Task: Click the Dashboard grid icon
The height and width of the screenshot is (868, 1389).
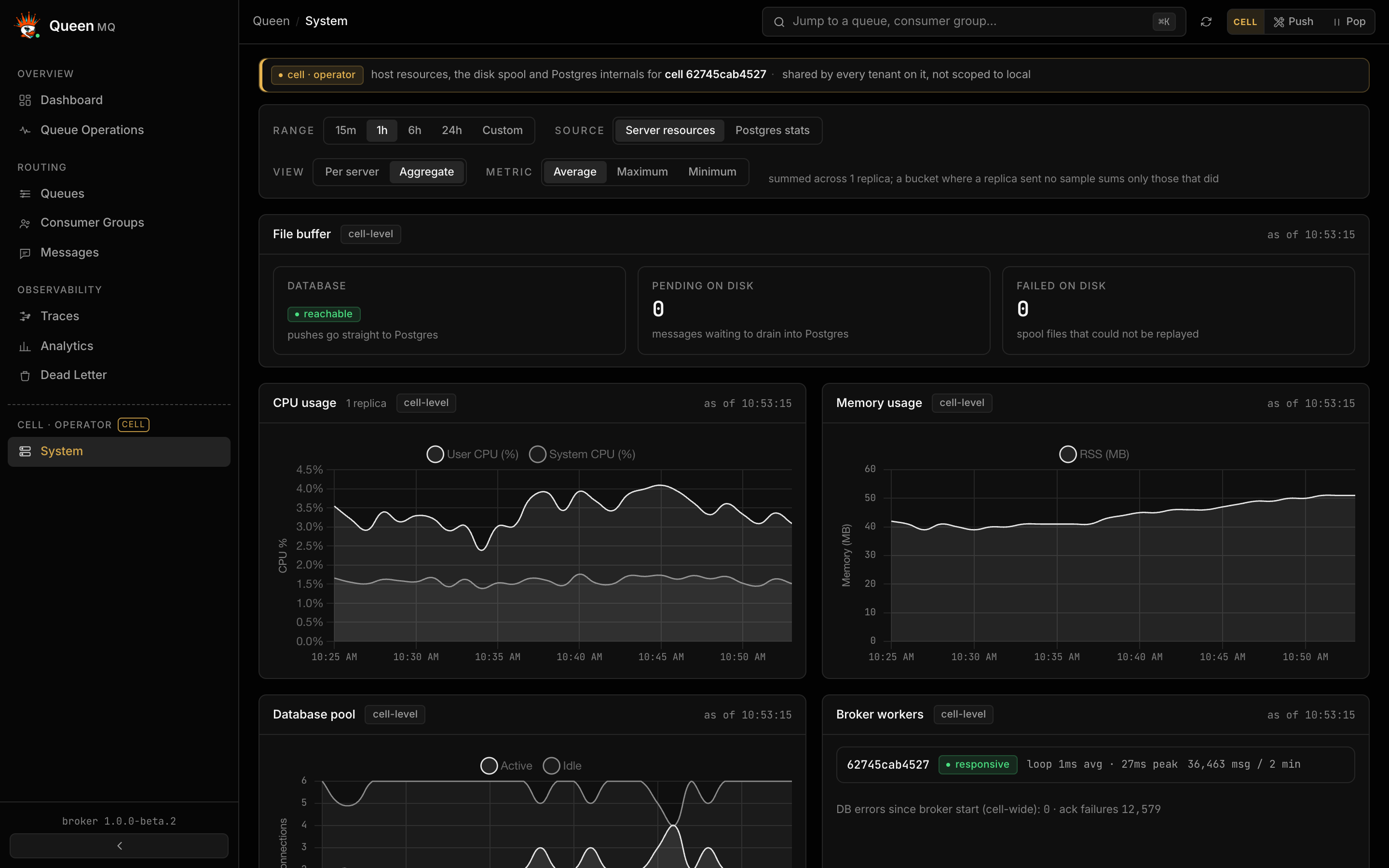Action: [25, 100]
